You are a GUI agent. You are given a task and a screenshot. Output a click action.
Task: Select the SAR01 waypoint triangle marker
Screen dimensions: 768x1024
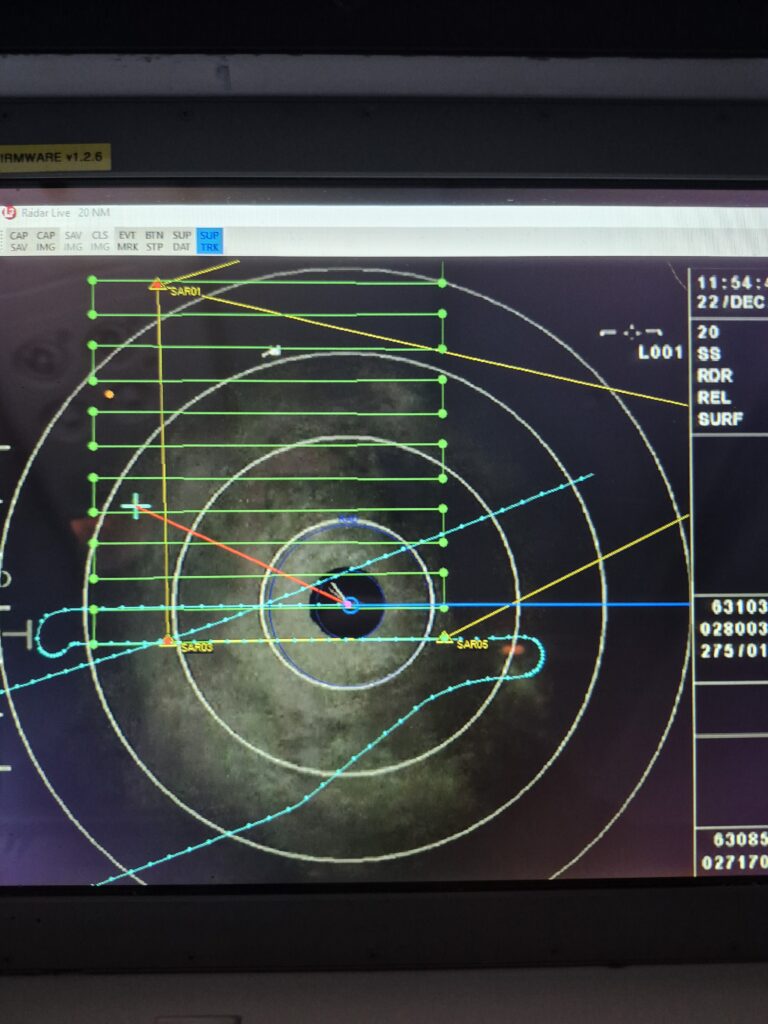pos(156,285)
